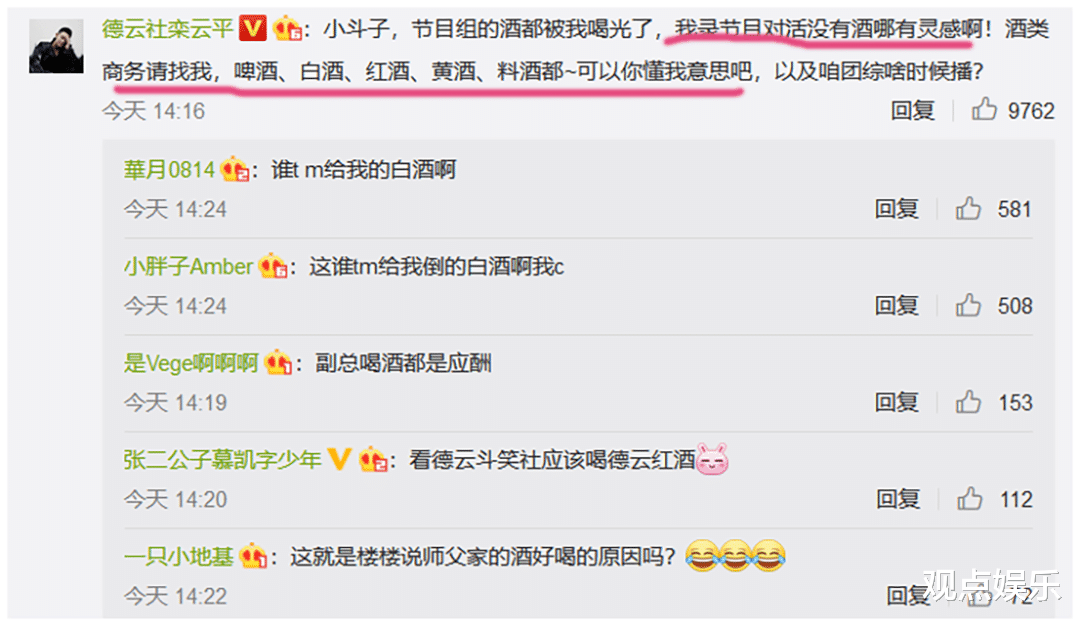Open username 德云社栾云平 profile link

167,29
